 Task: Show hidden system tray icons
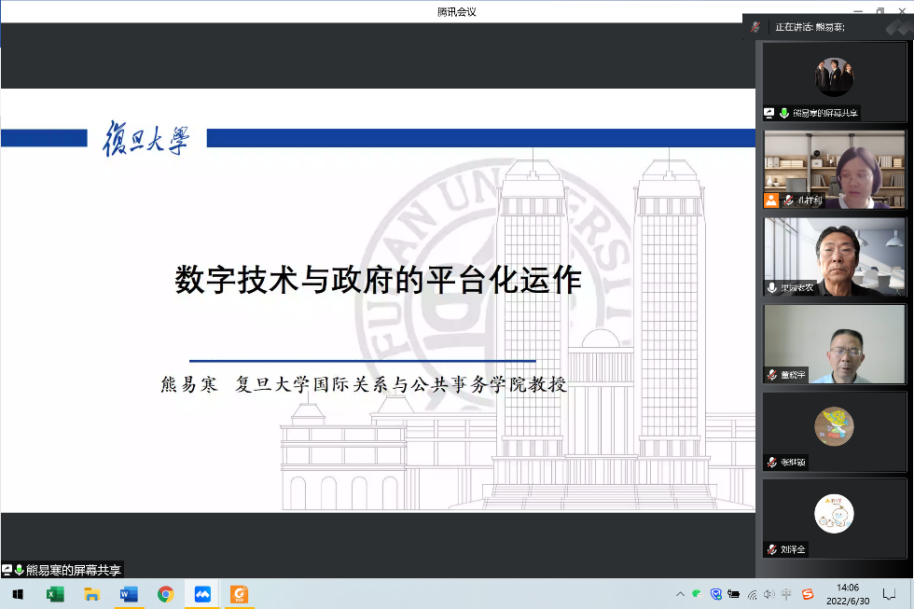pos(680,594)
